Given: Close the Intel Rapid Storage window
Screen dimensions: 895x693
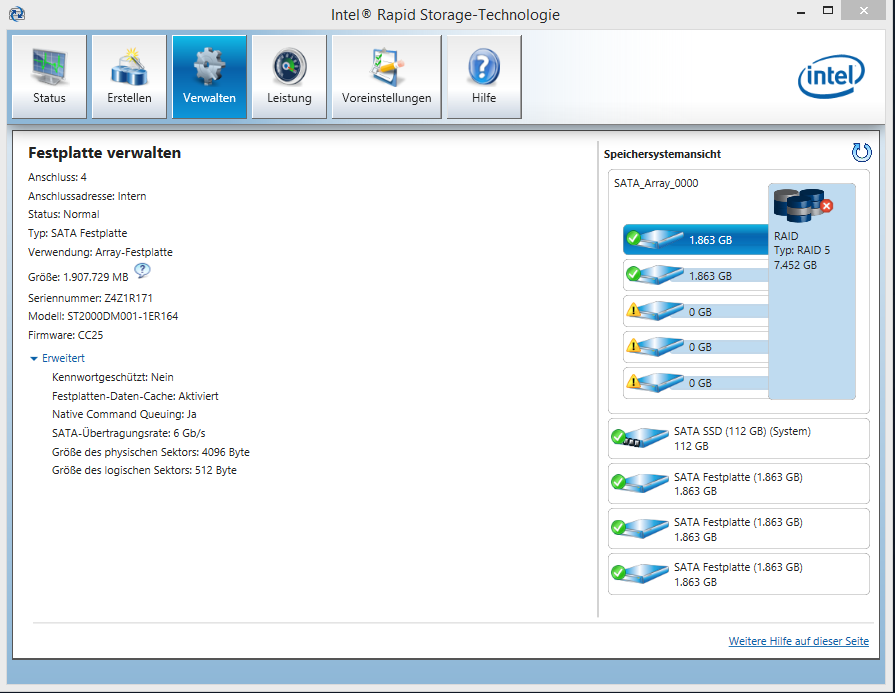Looking at the screenshot, I should (864, 11).
